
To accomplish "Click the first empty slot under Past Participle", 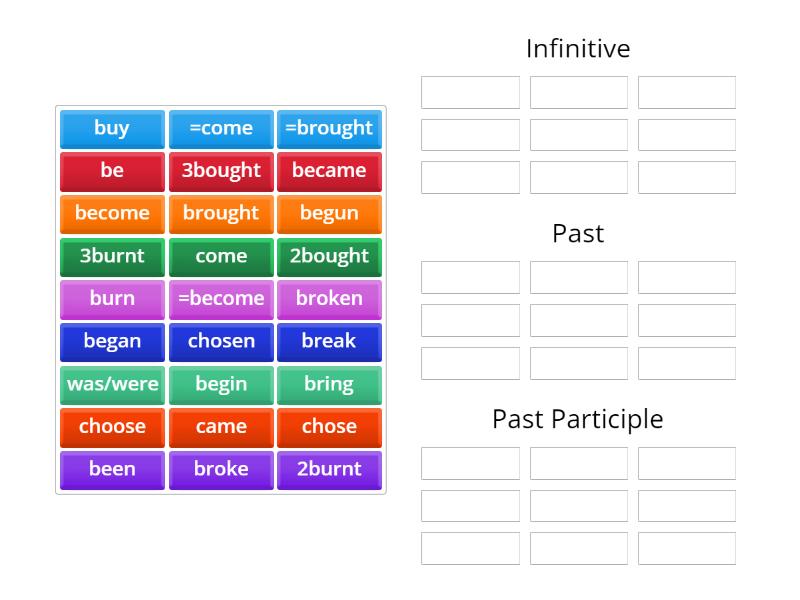I will click(470, 463).
